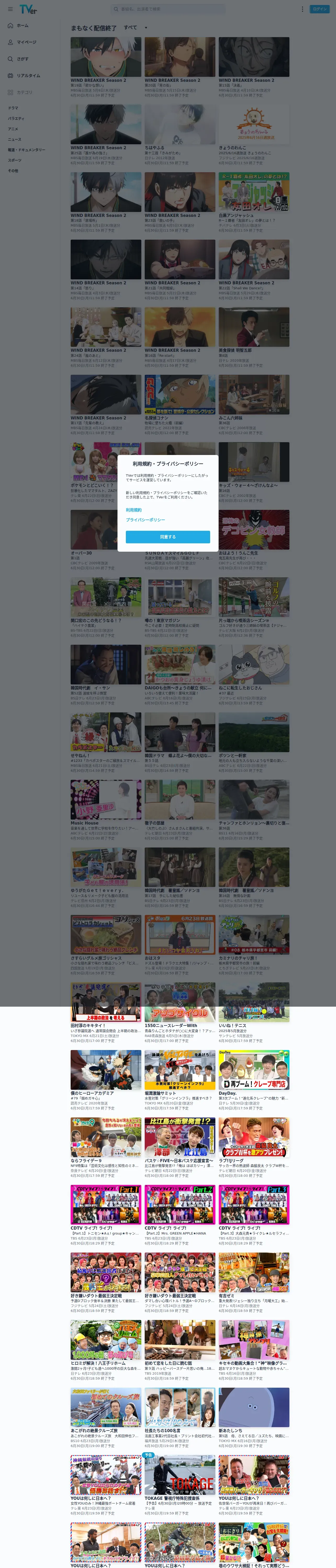Click the ラブ!!Jリーグ title text
Viewport: 336px width, 1568px height.
coord(232,1161)
